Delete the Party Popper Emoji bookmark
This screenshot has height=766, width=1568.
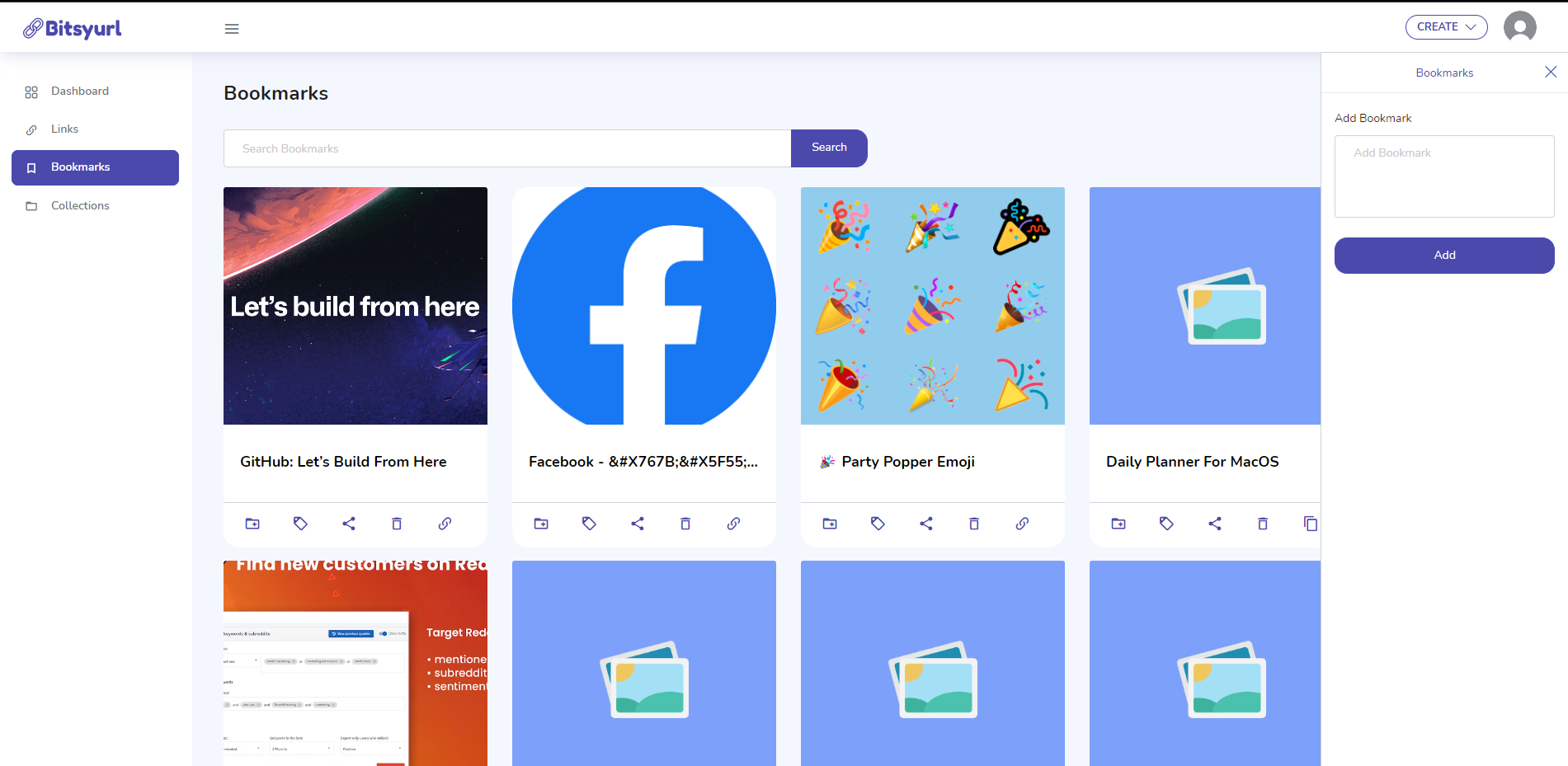tap(974, 524)
